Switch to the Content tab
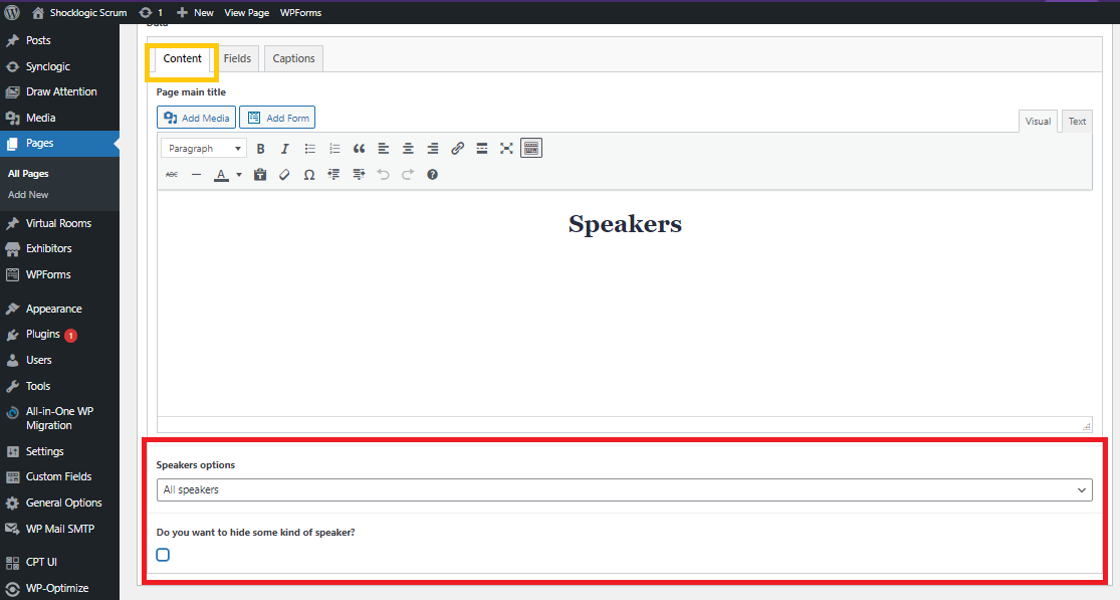Viewport: 1120px width, 600px height. (x=182, y=59)
